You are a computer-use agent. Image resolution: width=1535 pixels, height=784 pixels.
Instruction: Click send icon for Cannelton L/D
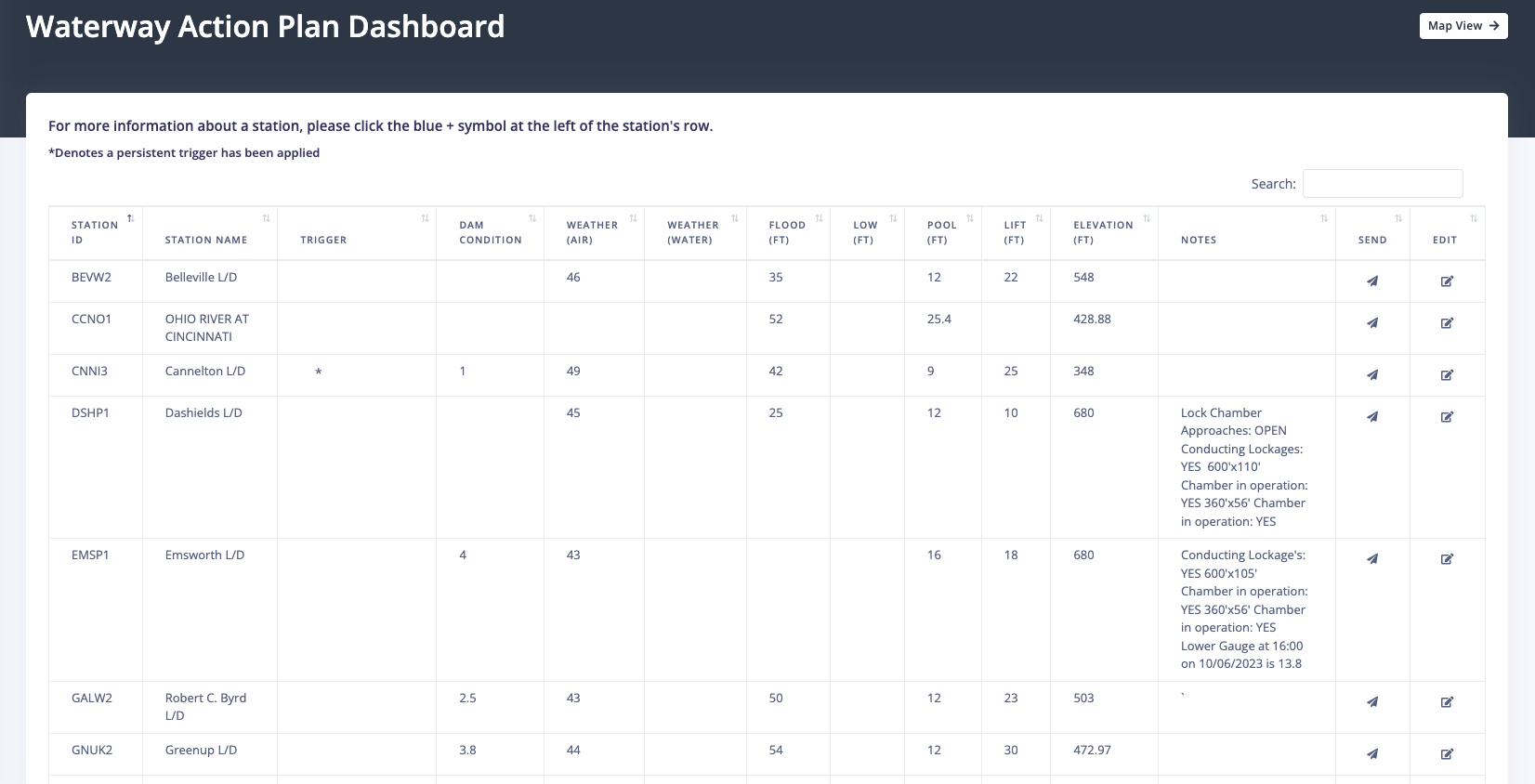[x=1371, y=375]
